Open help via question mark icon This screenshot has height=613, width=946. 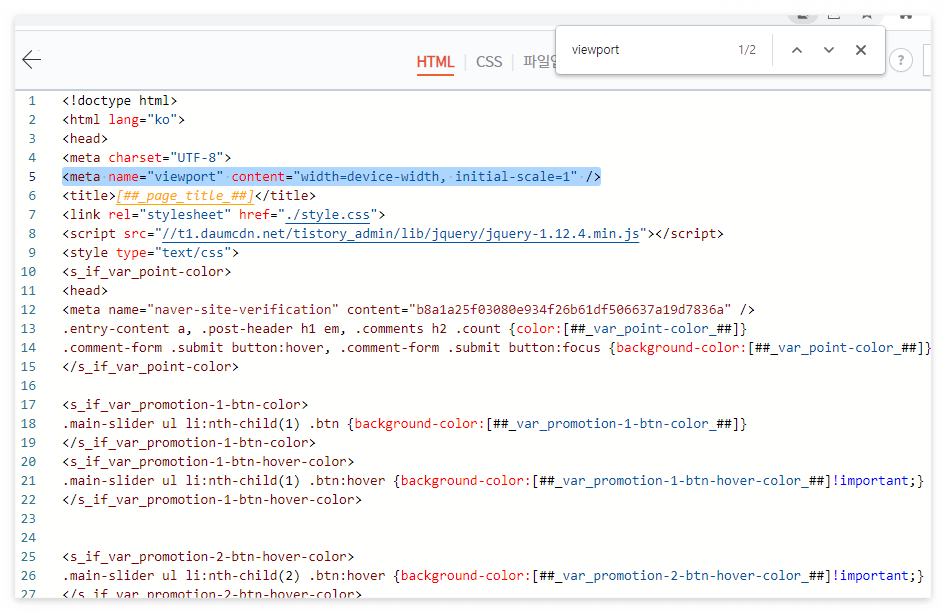[901, 60]
